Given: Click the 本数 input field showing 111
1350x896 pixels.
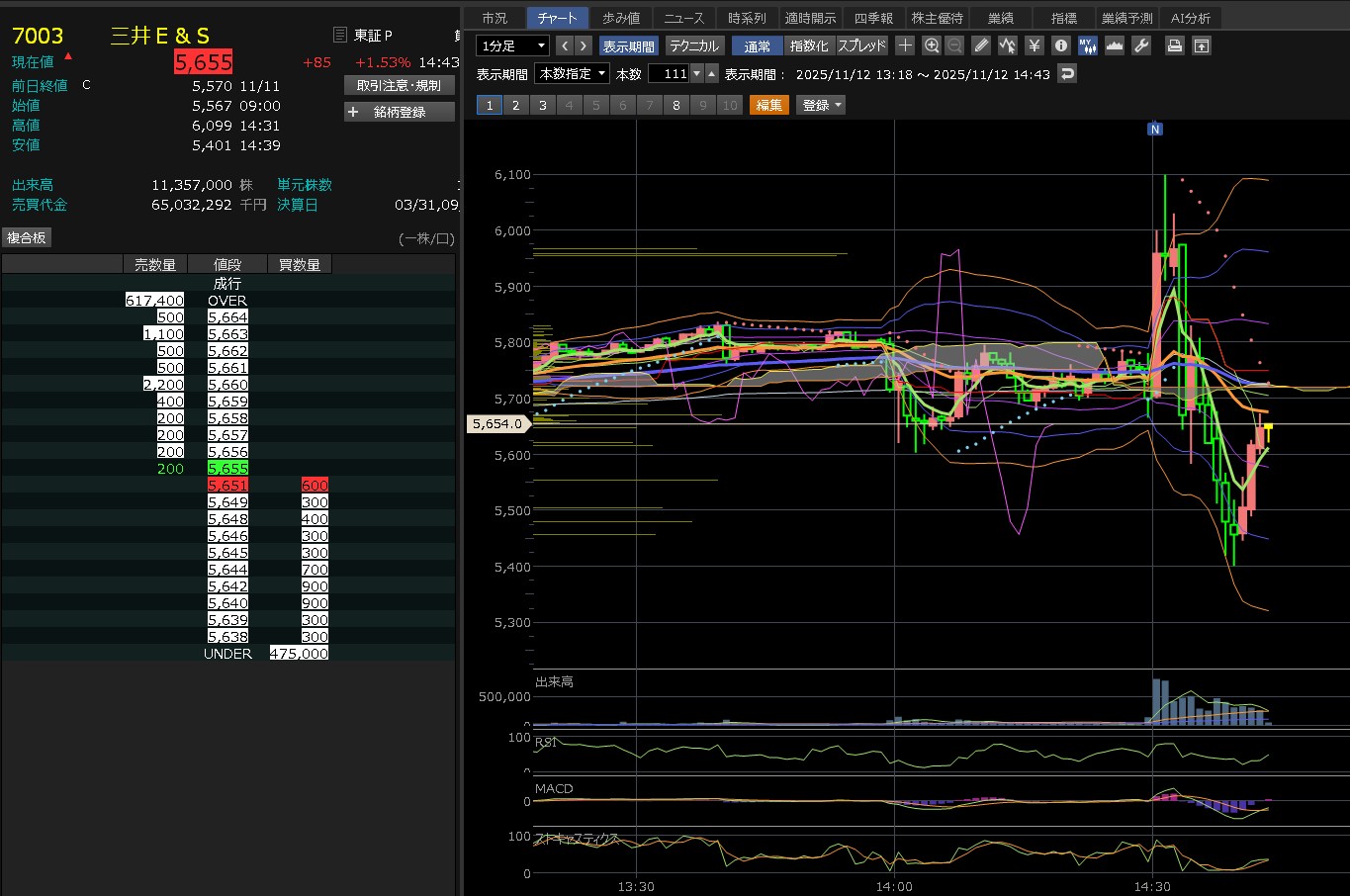Looking at the screenshot, I should coord(669,74).
